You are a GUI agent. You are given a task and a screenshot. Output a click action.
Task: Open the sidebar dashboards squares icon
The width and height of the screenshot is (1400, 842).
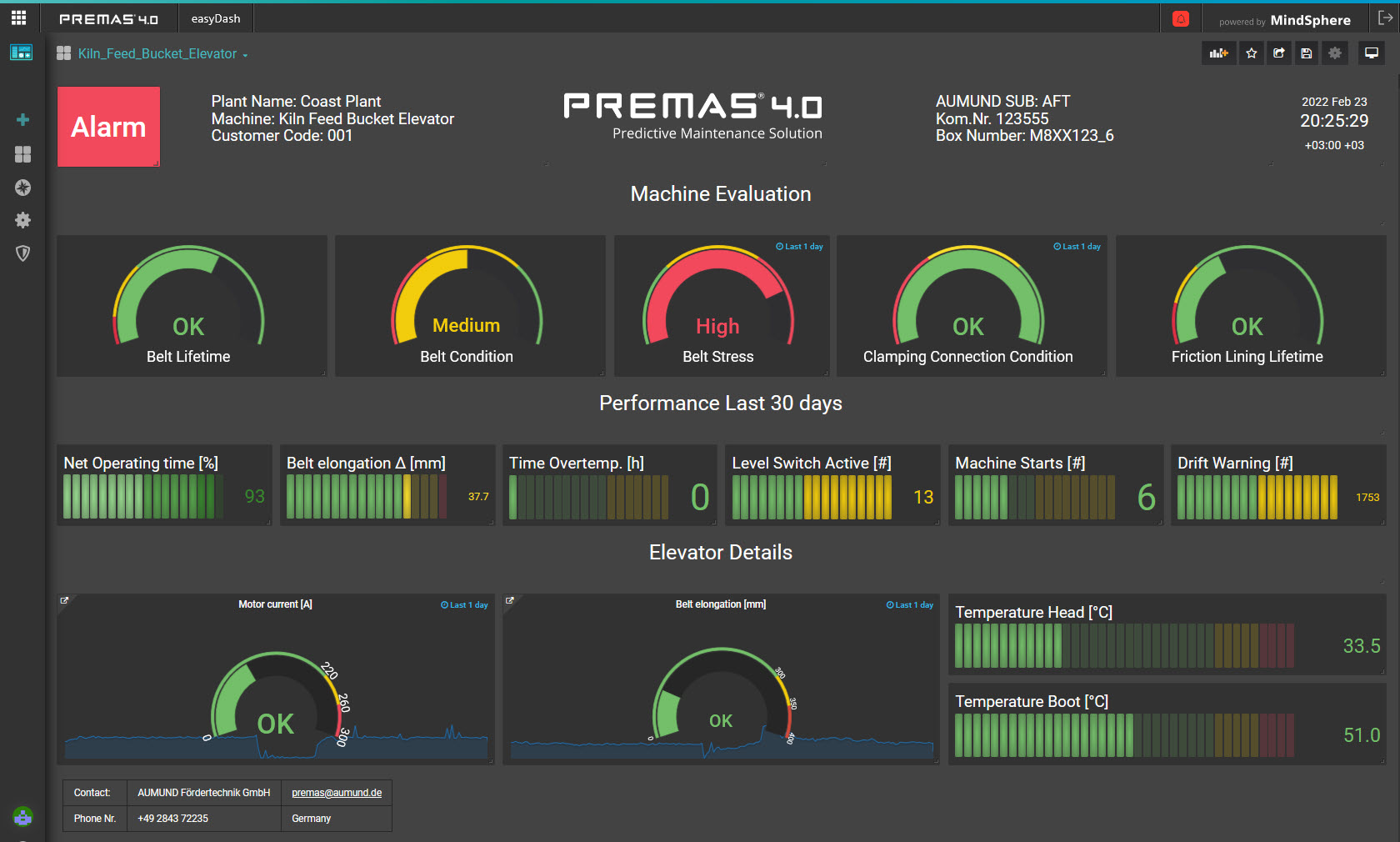click(x=23, y=154)
